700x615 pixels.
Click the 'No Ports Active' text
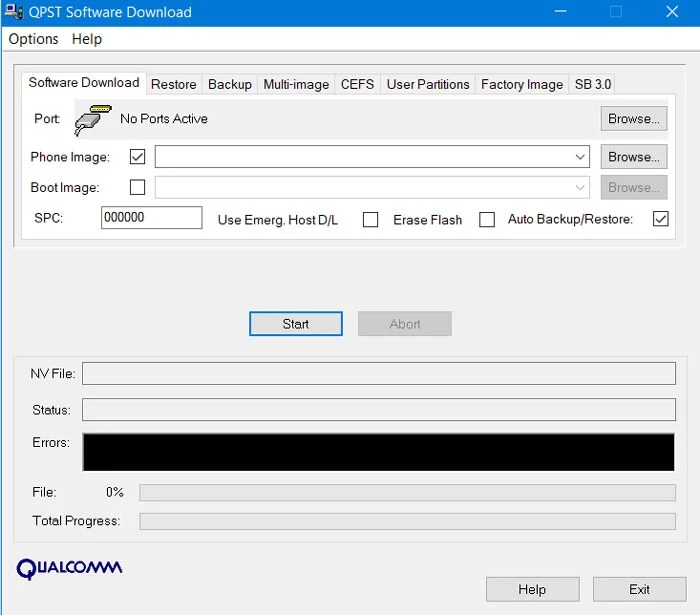click(x=164, y=119)
